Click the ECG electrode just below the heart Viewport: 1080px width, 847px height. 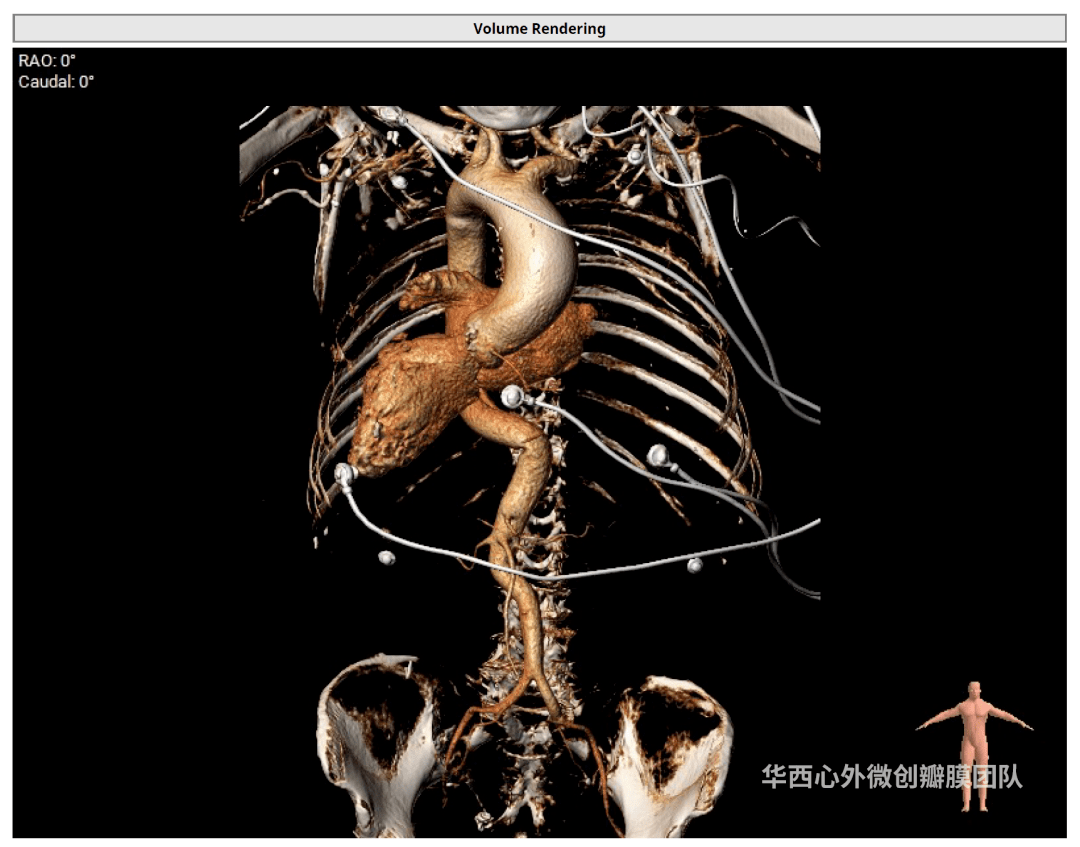[512, 397]
